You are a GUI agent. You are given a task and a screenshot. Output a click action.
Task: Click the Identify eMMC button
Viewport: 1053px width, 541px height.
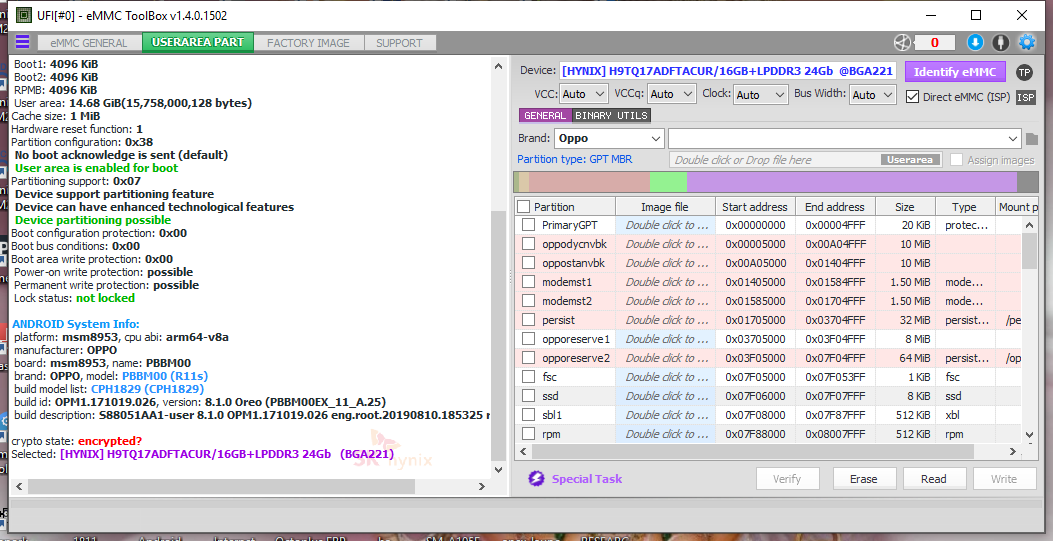point(954,72)
